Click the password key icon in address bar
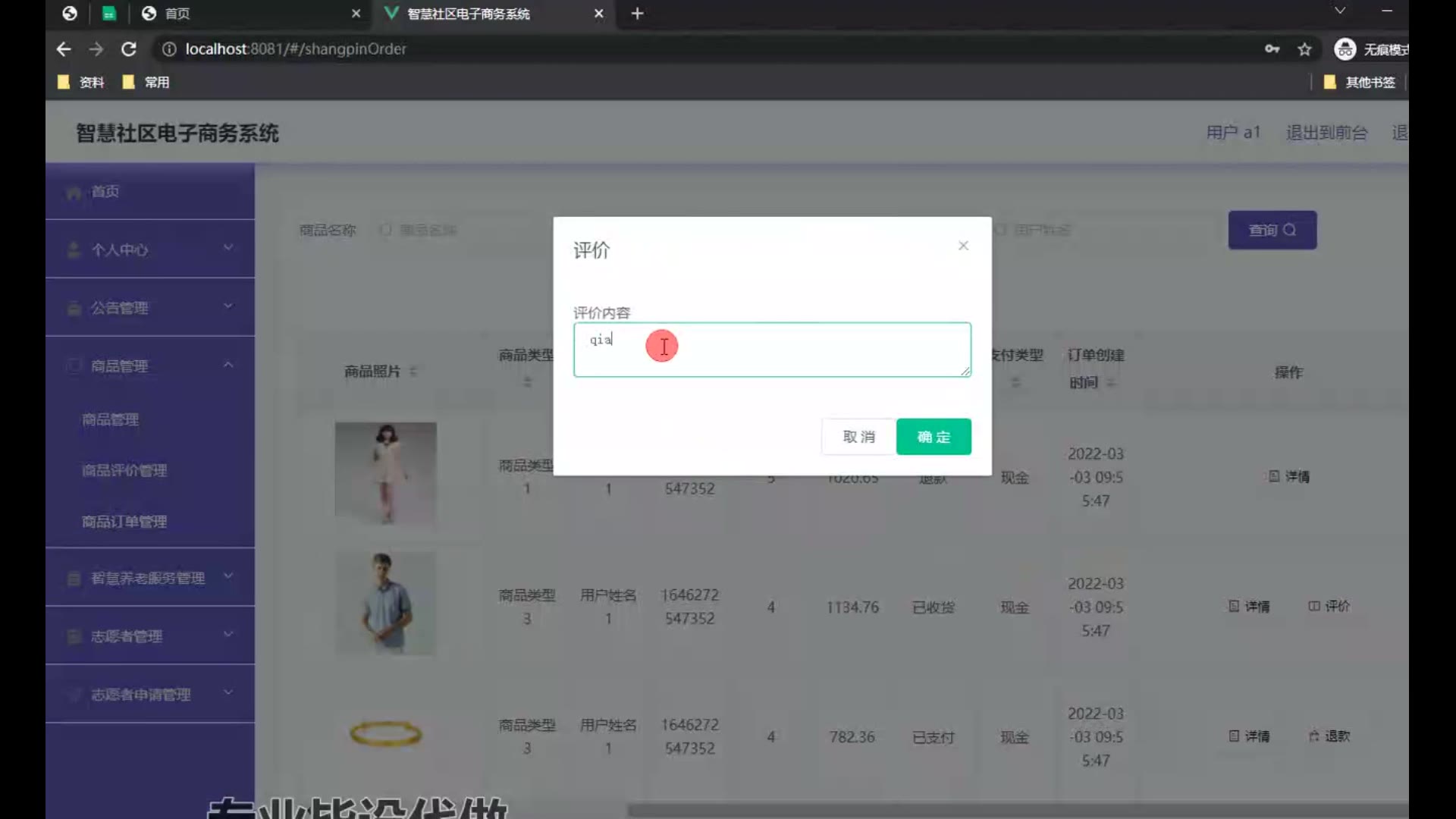This screenshot has width=1456, height=819. [1272, 49]
